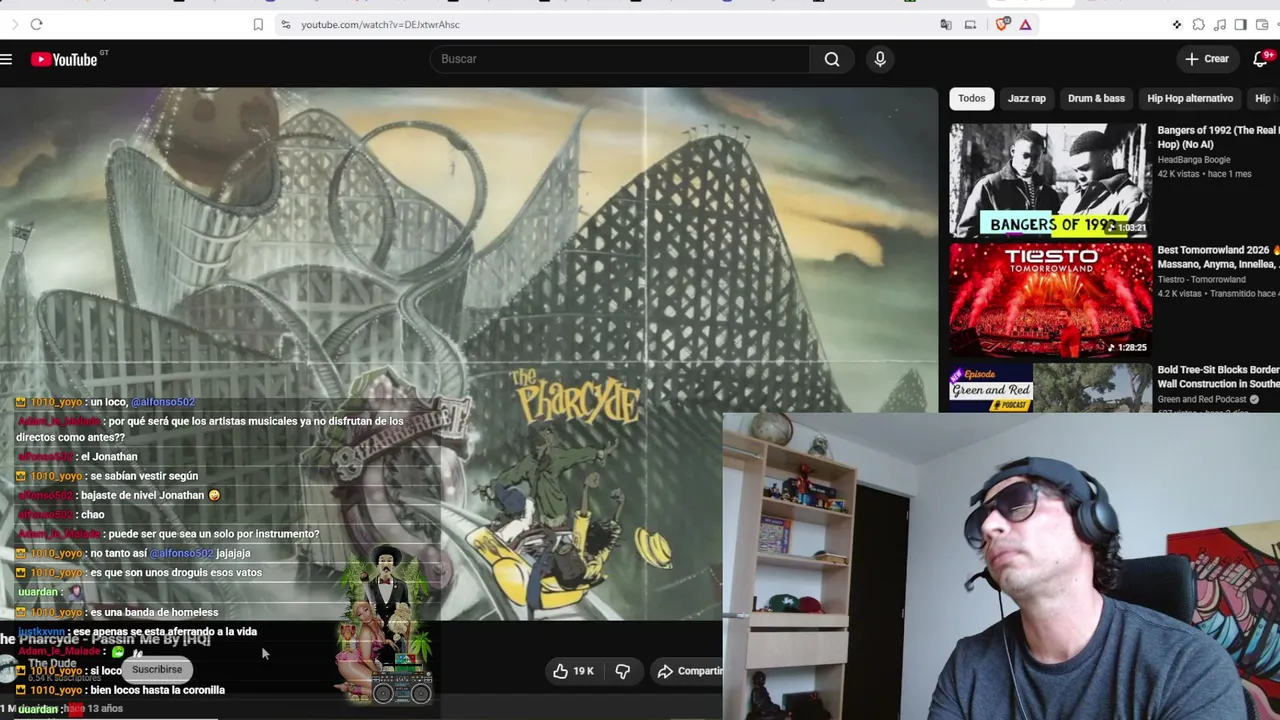Bookmark this page using the bookmark icon

(x=258, y=24)
